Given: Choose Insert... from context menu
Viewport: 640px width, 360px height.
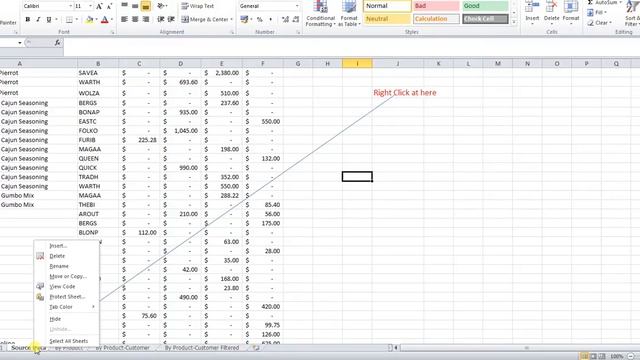Looking at the screenshot, I should pyautogui.click(x=67, y=246).
